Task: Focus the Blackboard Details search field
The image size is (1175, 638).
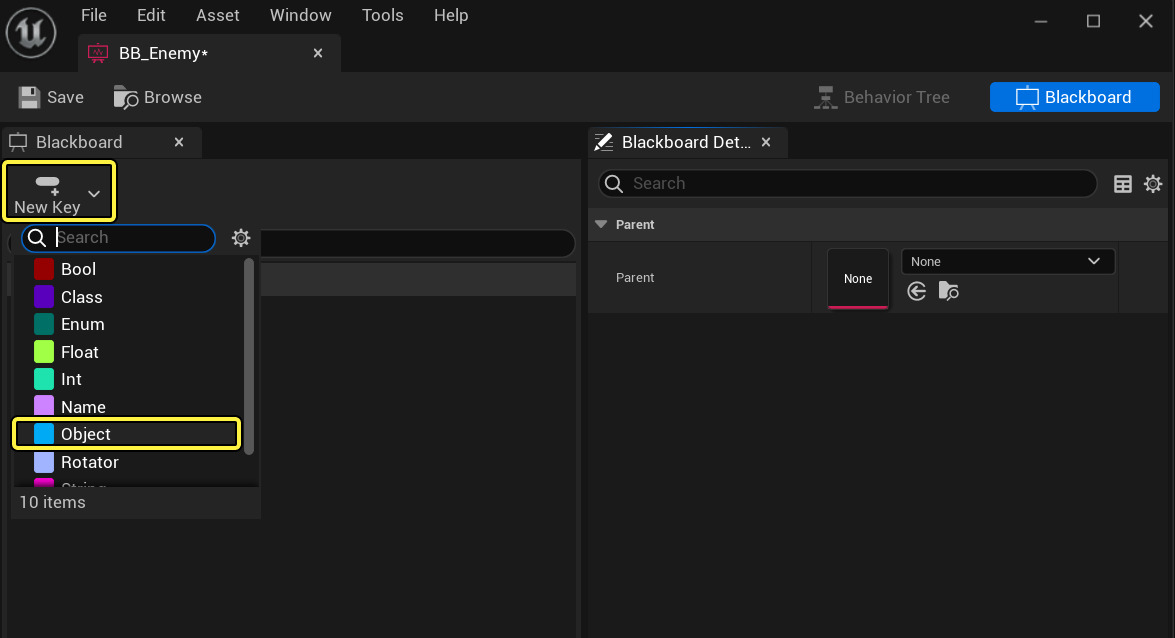Action: [848, 184]
